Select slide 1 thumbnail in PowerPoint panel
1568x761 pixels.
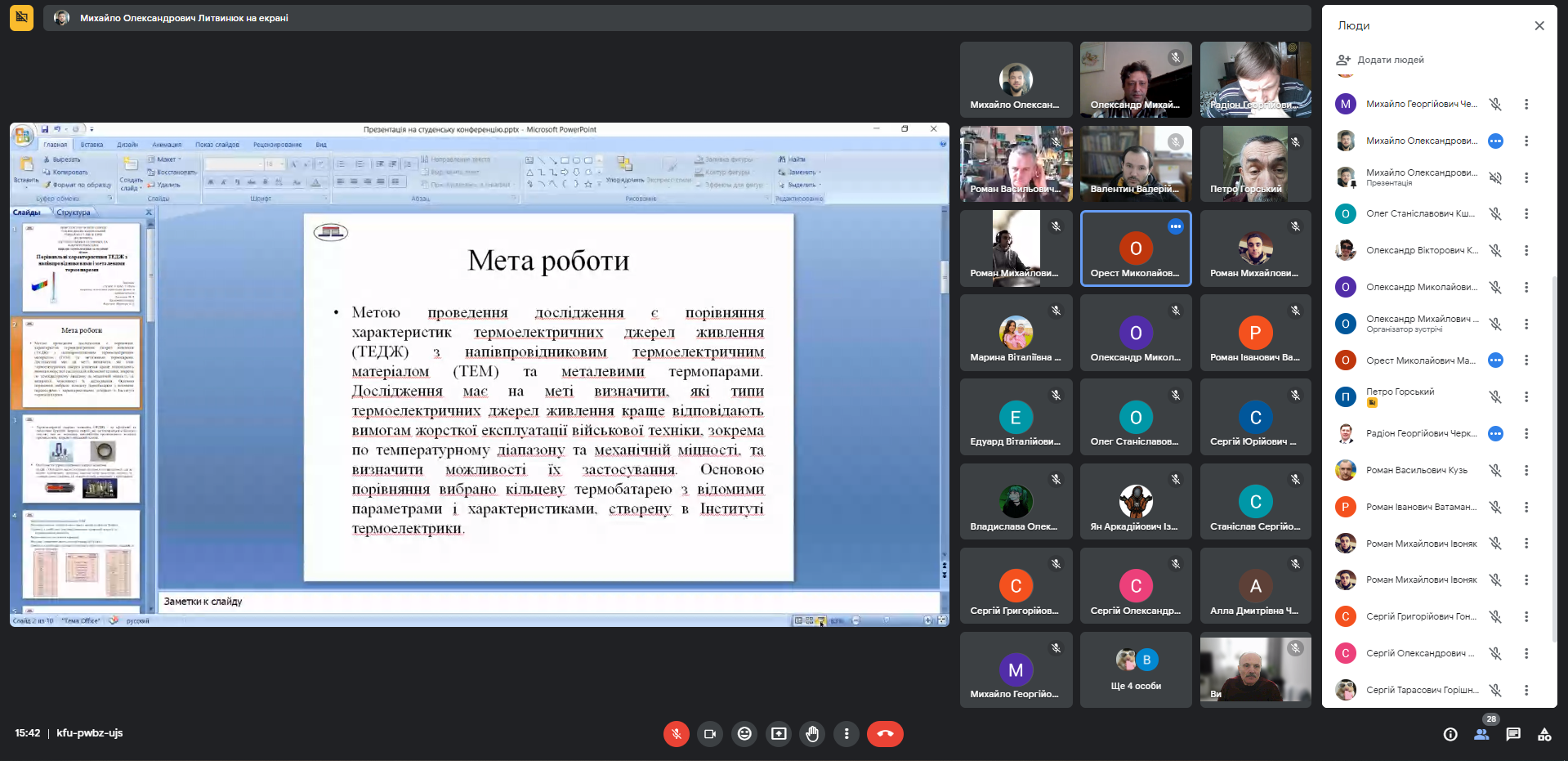coord(82,268)
